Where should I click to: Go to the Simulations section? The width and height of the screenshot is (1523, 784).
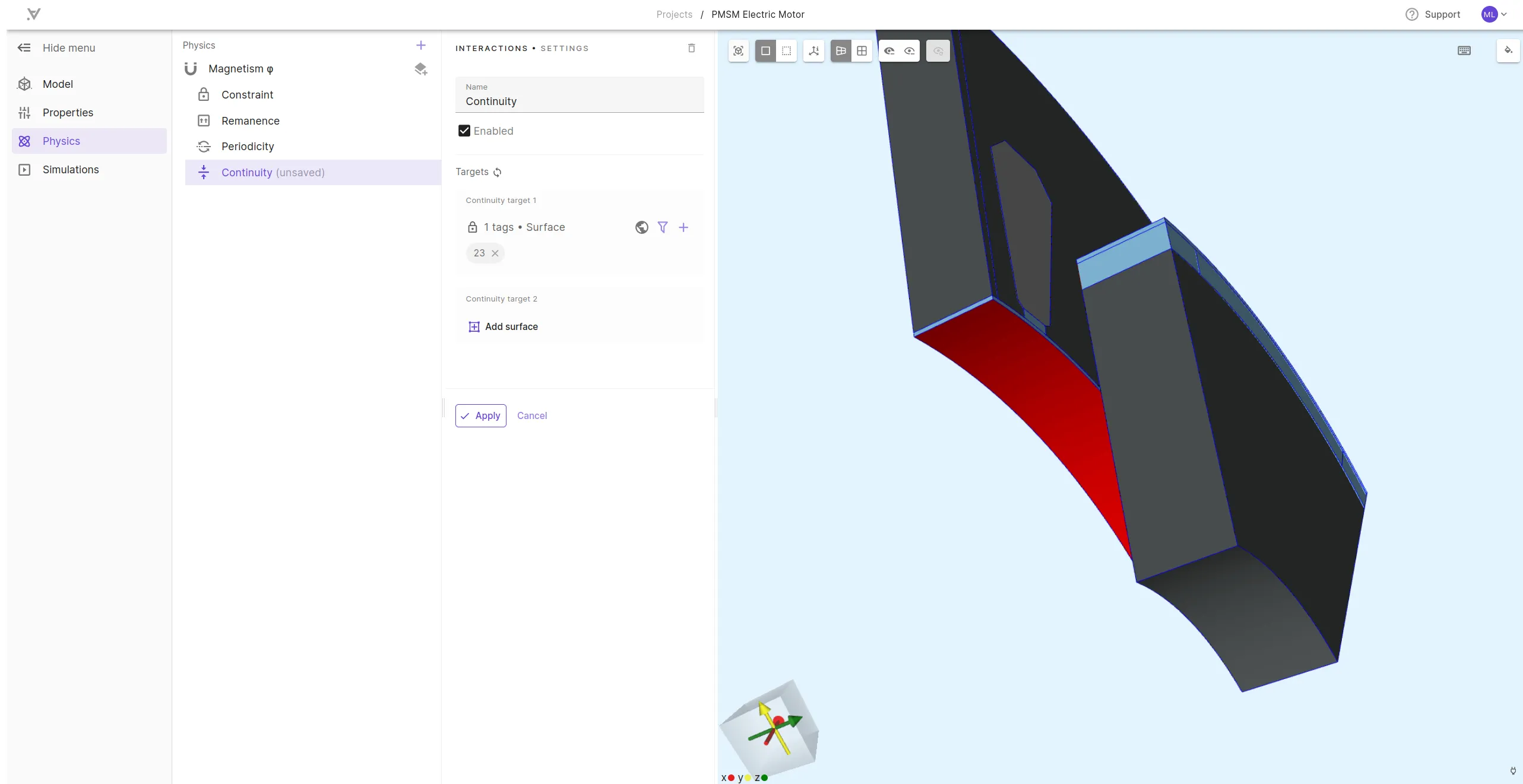coord(89,170)
